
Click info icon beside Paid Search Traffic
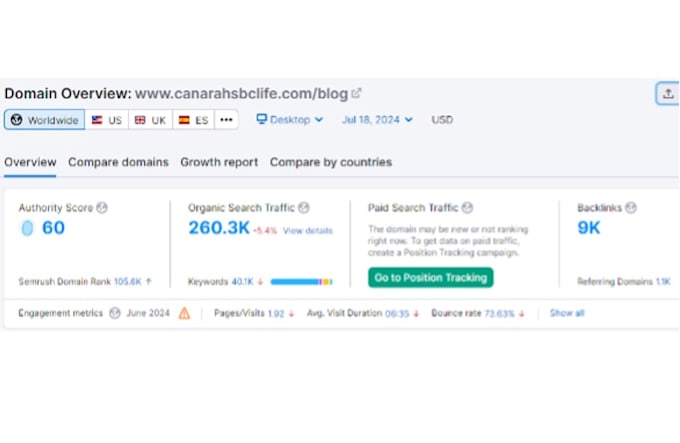click(467, 208)
